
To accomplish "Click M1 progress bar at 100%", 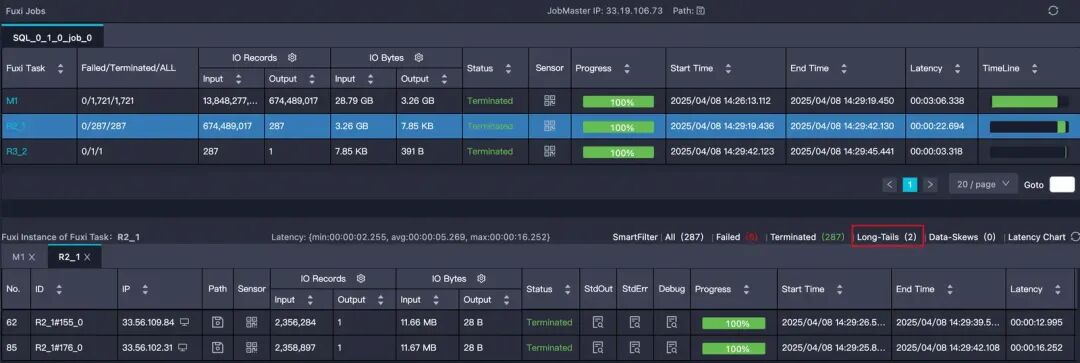I will click(x=618, y=101).
